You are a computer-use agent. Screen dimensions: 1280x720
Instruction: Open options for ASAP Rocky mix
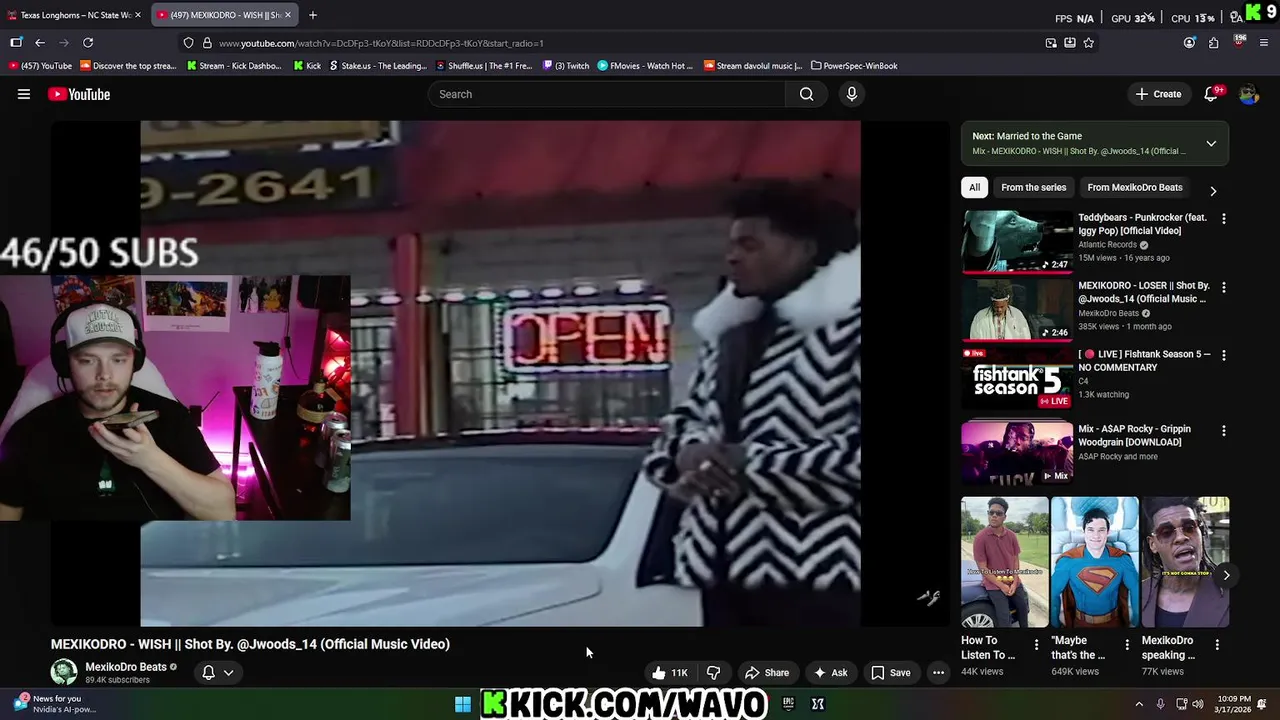pos(1223,430)
